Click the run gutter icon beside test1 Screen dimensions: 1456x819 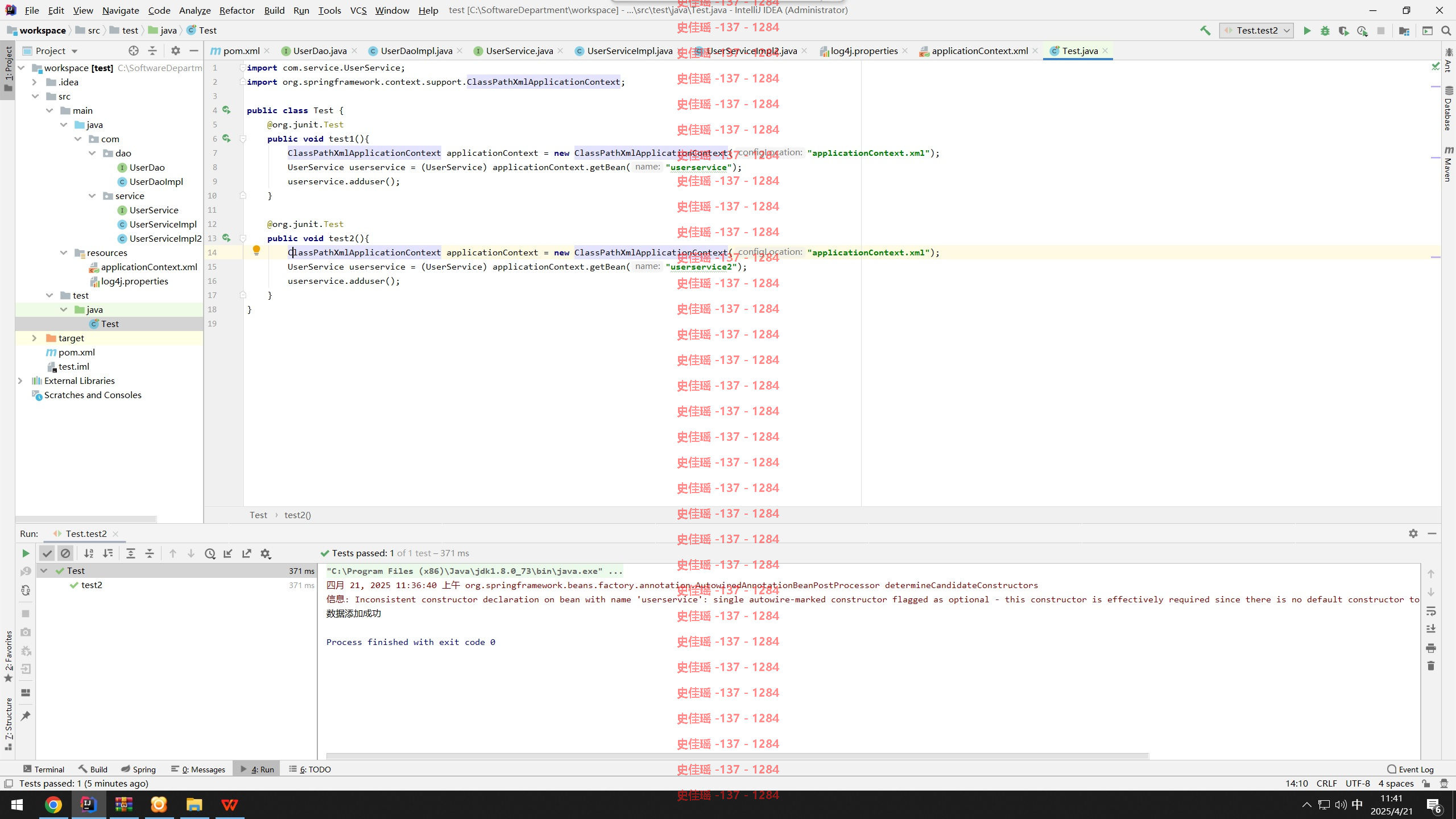(x=226, y=138)
